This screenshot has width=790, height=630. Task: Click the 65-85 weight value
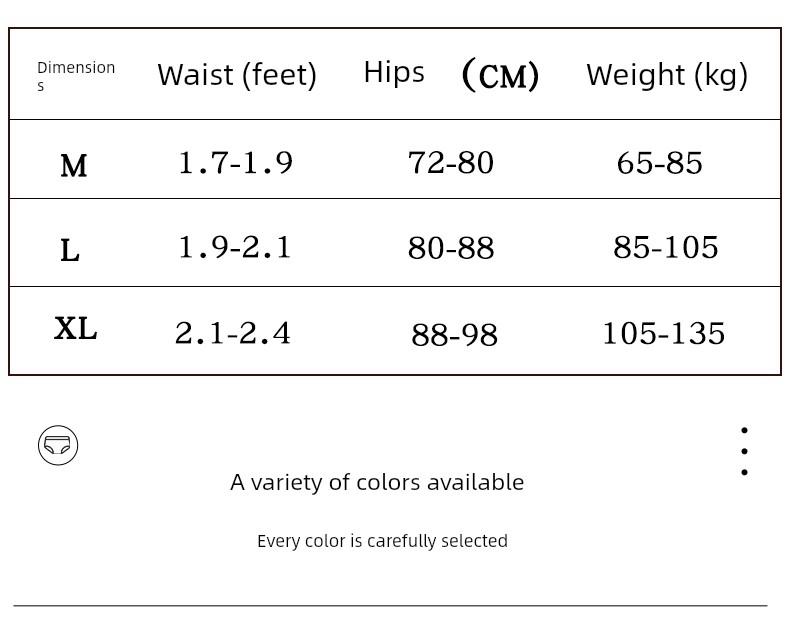pos(660,163)
